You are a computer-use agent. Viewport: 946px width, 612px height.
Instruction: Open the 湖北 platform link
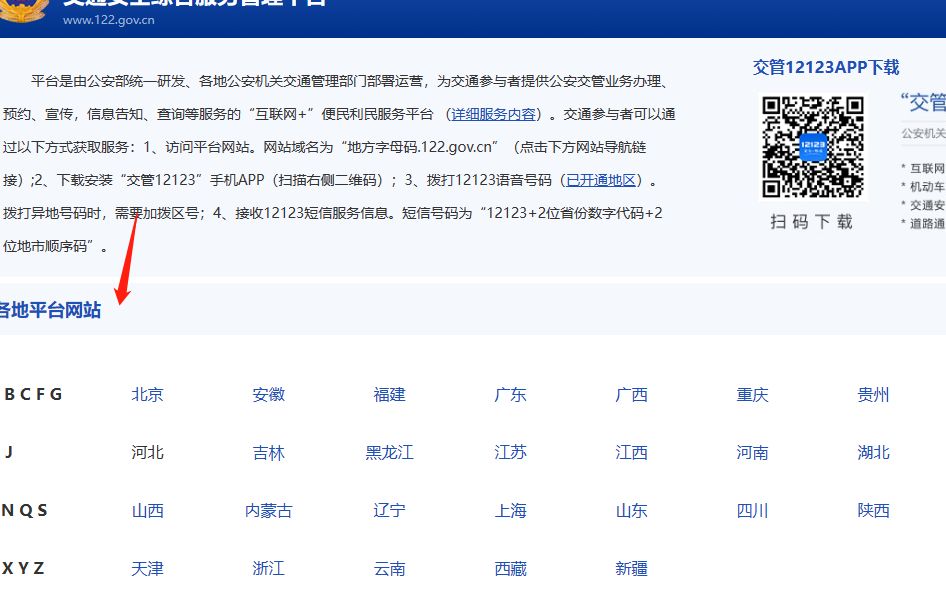pyautogui.click(x=874, y=453)
